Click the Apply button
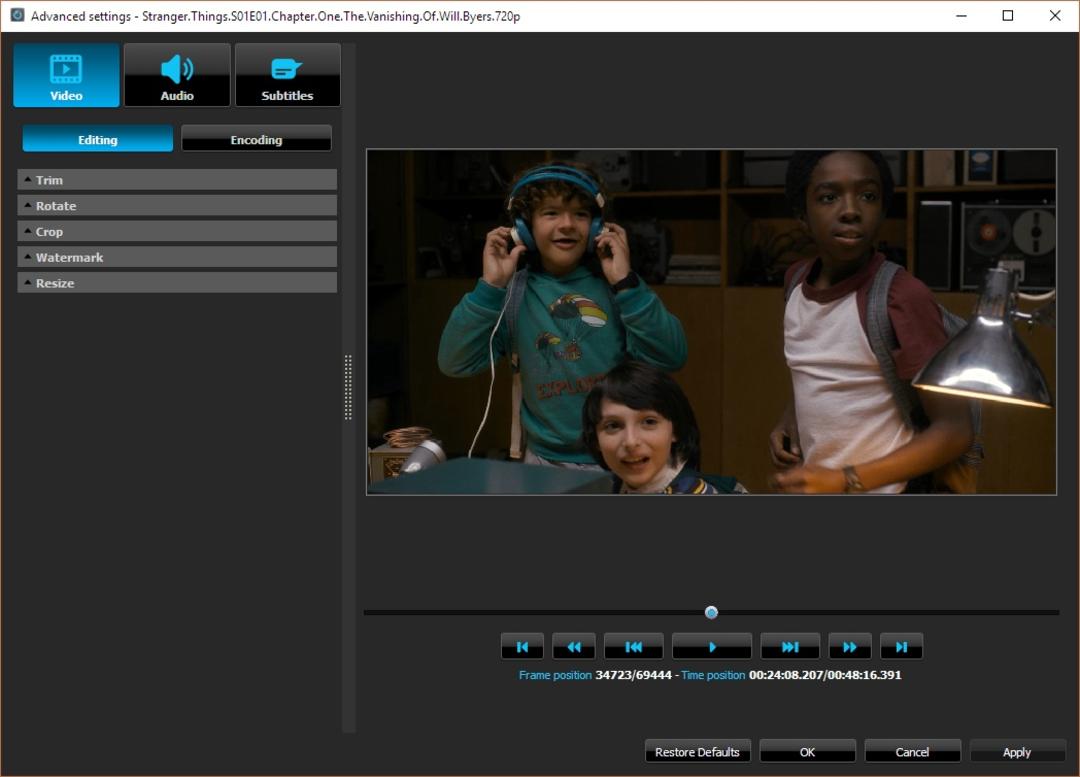This screenshot has height=777, width=1080. click(1017, 752)
